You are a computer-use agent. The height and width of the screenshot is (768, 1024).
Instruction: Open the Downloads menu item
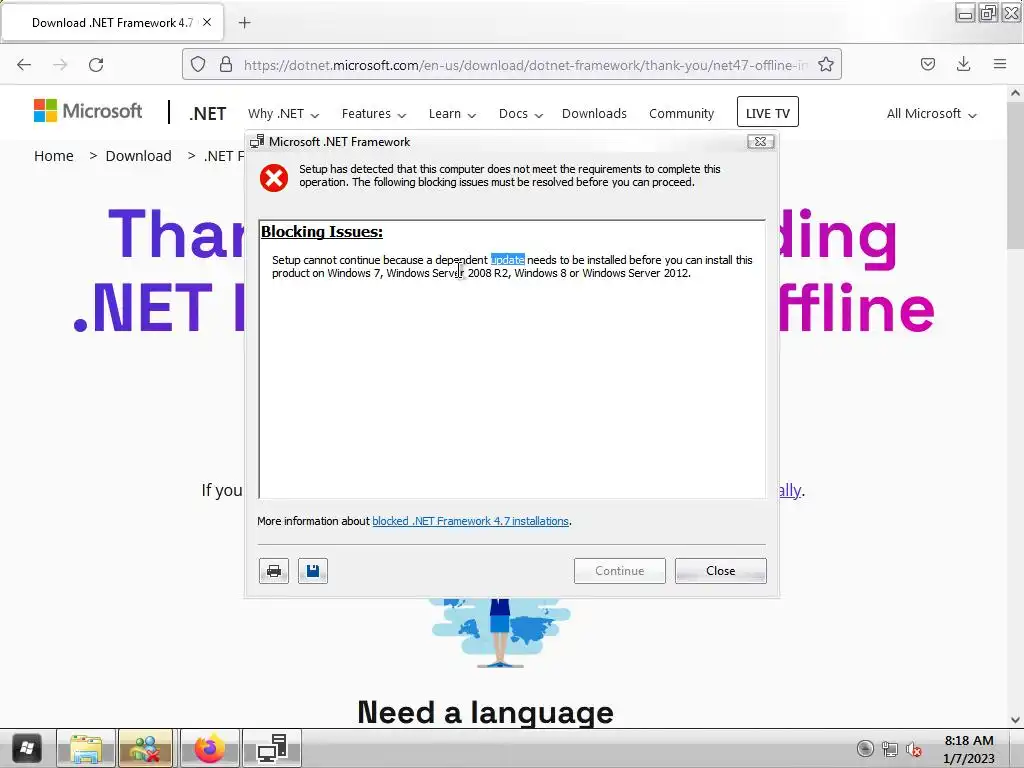pyautogui.click(x=594, y=114)
